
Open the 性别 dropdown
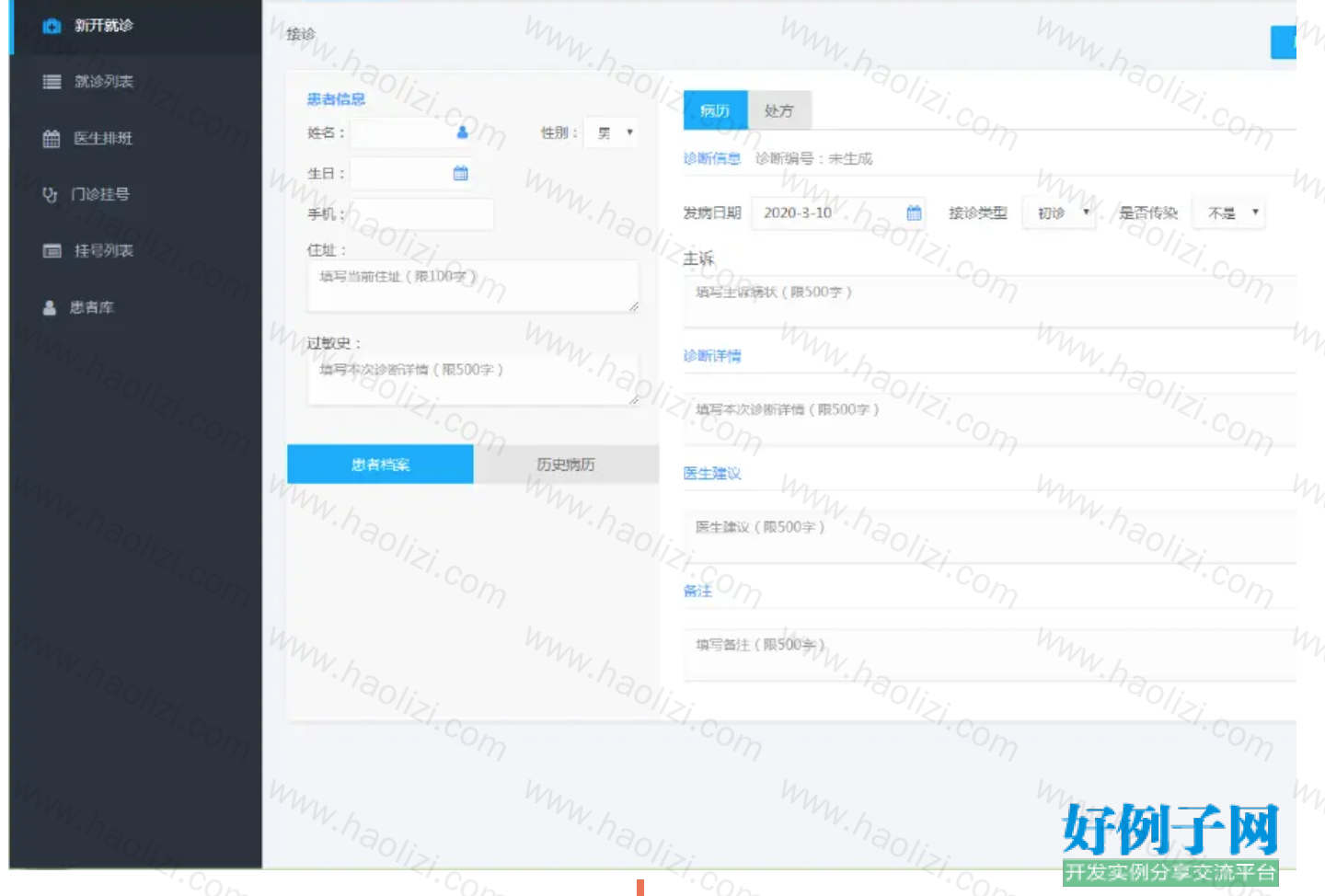[x=611, y=132]
